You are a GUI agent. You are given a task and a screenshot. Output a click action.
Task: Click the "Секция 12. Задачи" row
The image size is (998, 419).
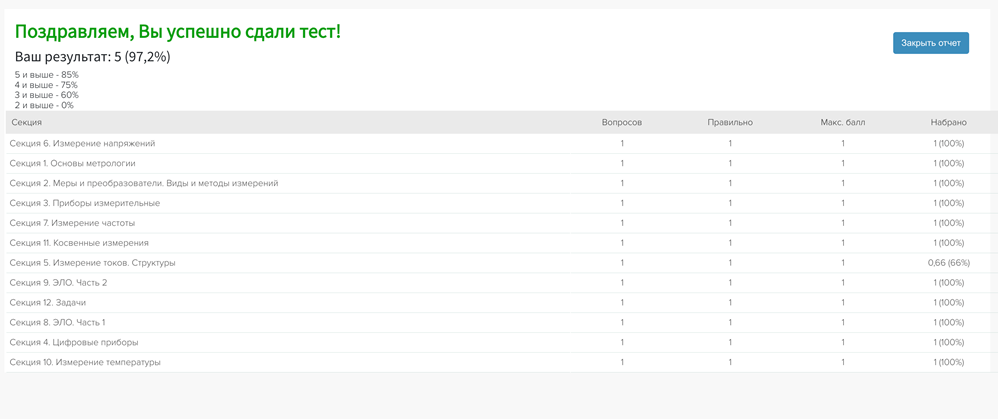[48, 303]
